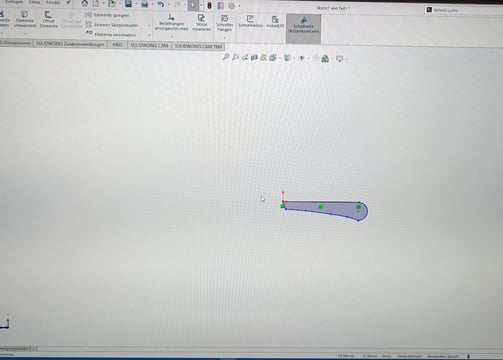The width and height of the screenshot is (503, 360).
Task: Click the Open document icon
Action: click(x=112, y=4)
